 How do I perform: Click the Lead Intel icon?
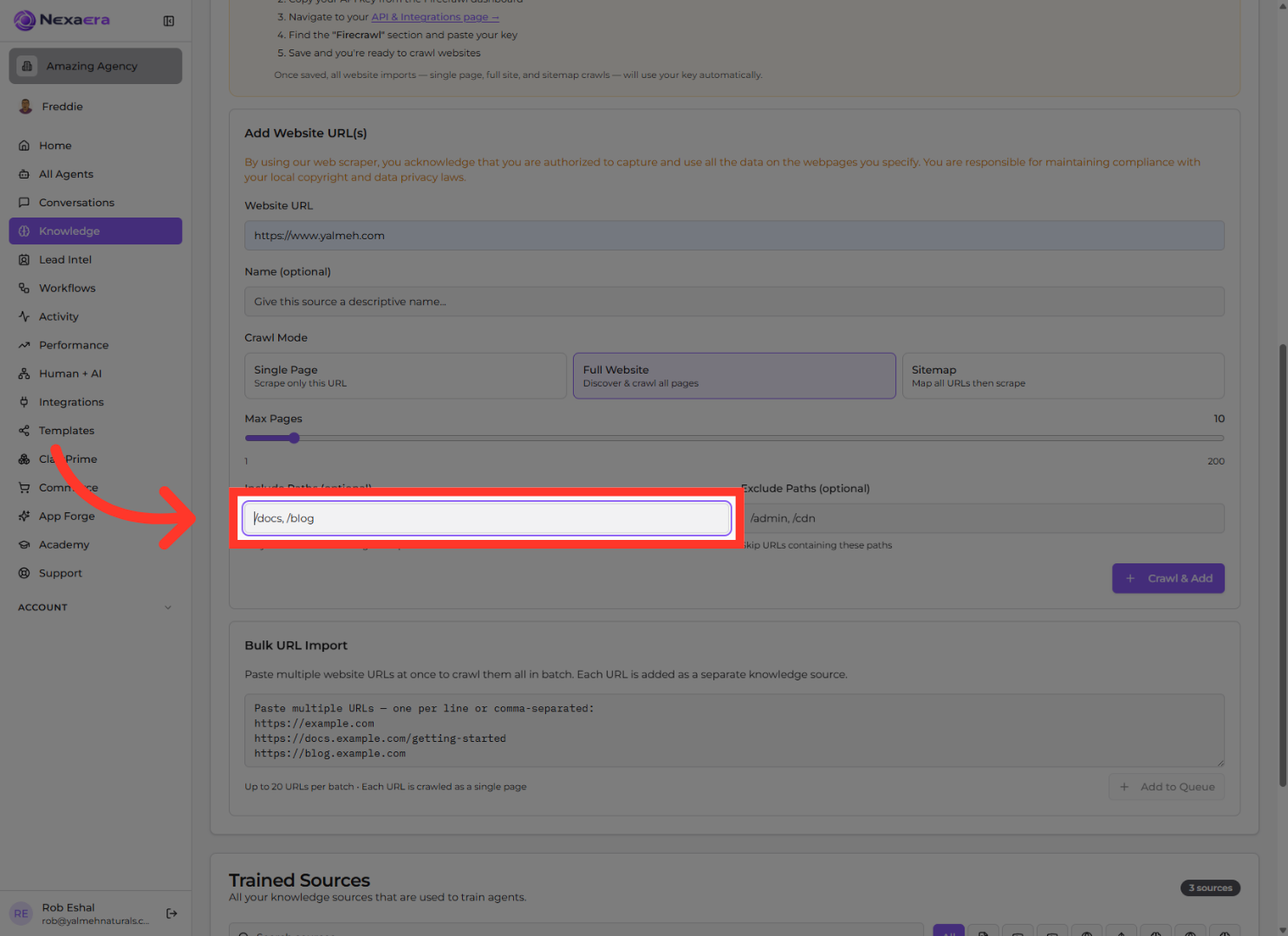point(24,260)
